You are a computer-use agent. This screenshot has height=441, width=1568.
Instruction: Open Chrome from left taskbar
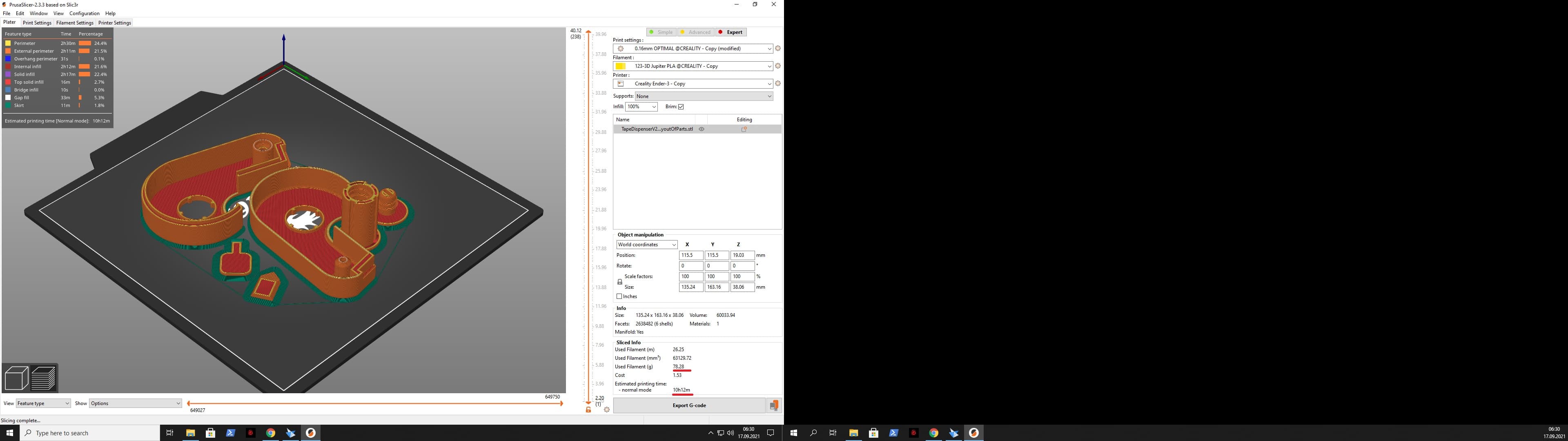(x=270, y=433)
